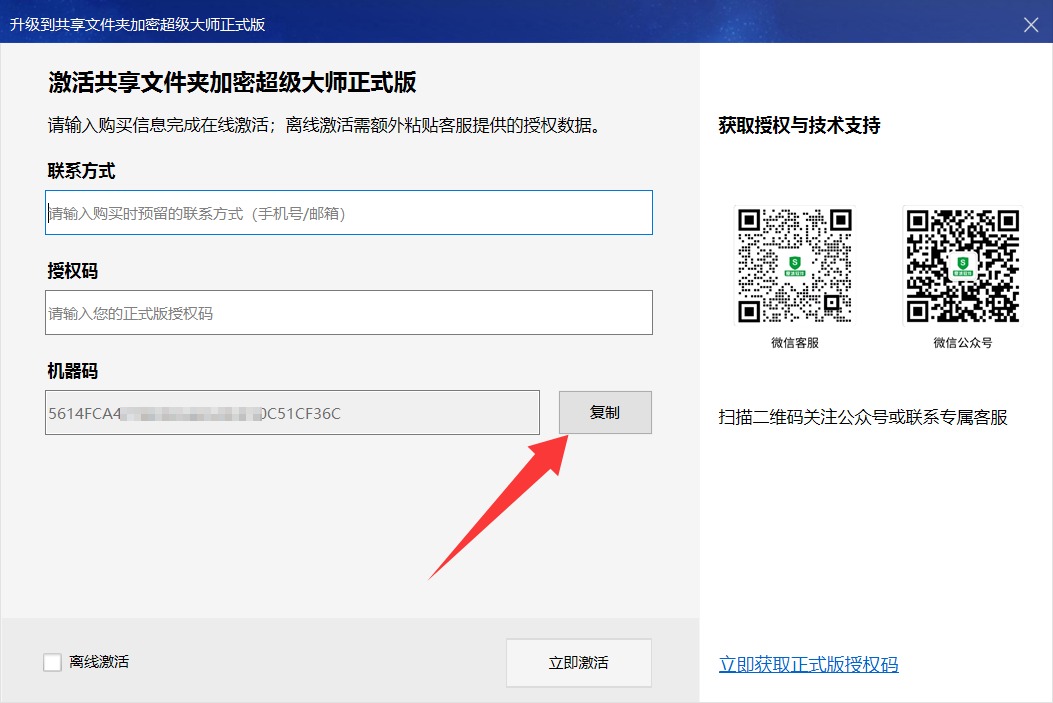The width and height of the screenshot is (1053, 703).
Task: Click the dialog title bar text
Action: click(x=138, y=25)
